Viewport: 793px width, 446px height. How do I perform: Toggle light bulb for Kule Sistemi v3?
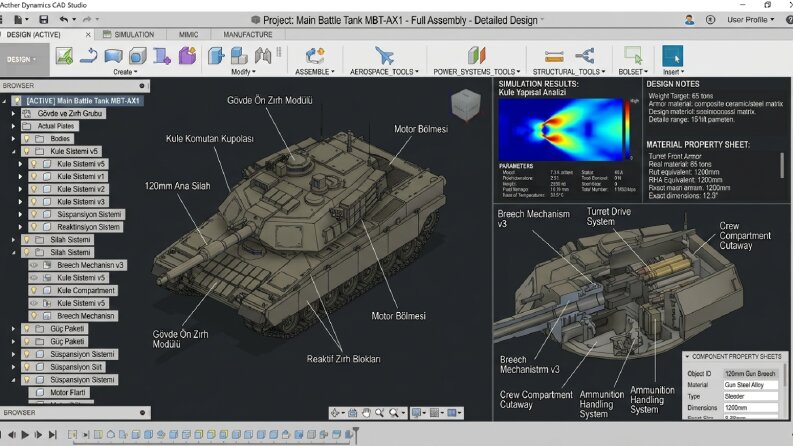[x=34, y=202]
